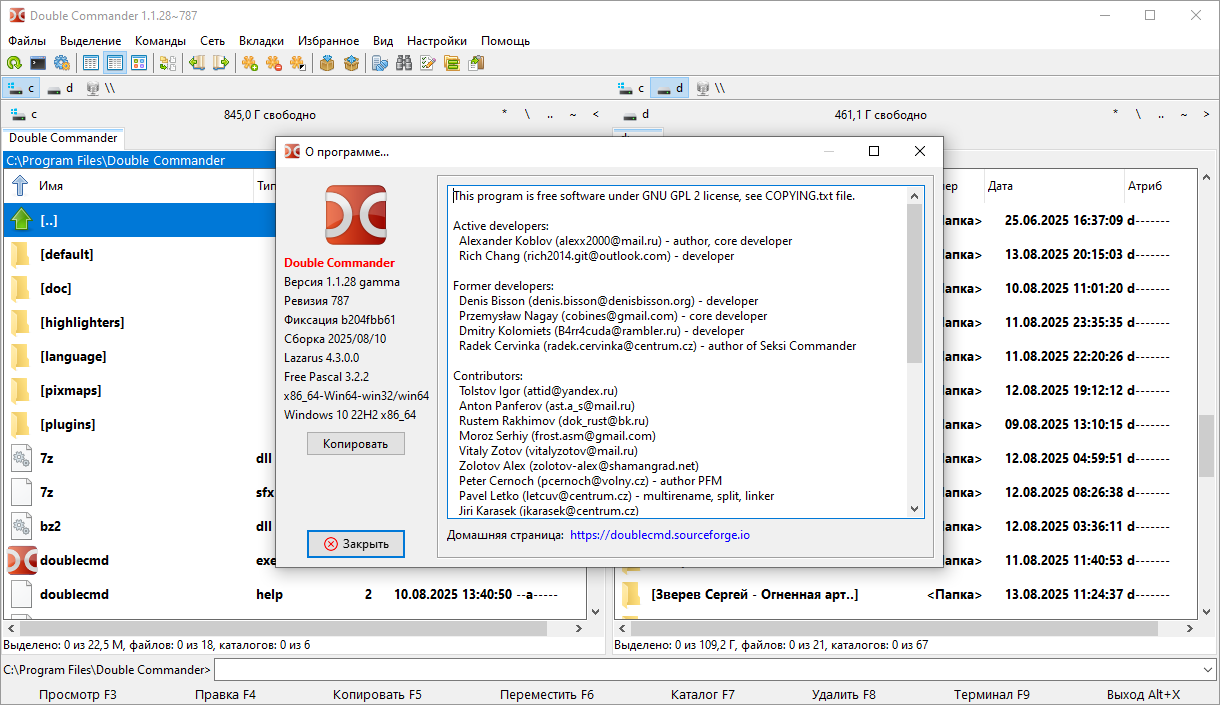Screen dimensions: 1220x705
Task: Click Unselect group icon with red minus
Action: click(x=273, y=63)
